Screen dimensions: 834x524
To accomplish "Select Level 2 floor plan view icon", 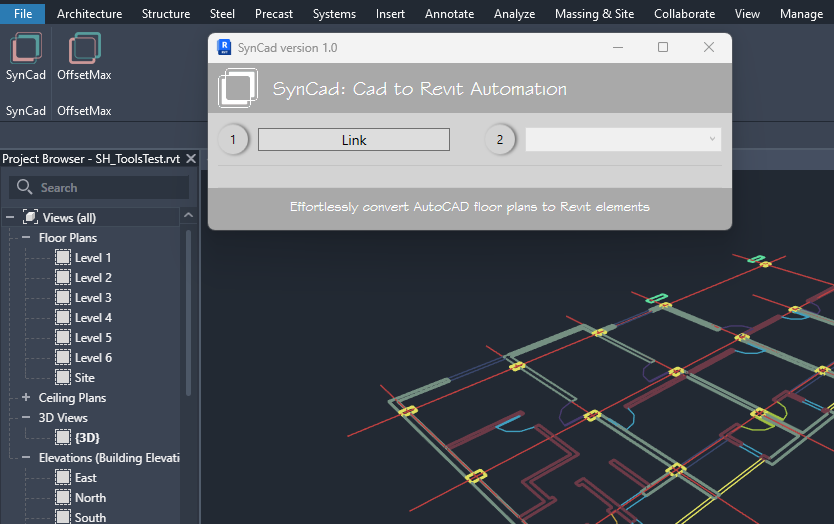I will (x=63, y=277).
